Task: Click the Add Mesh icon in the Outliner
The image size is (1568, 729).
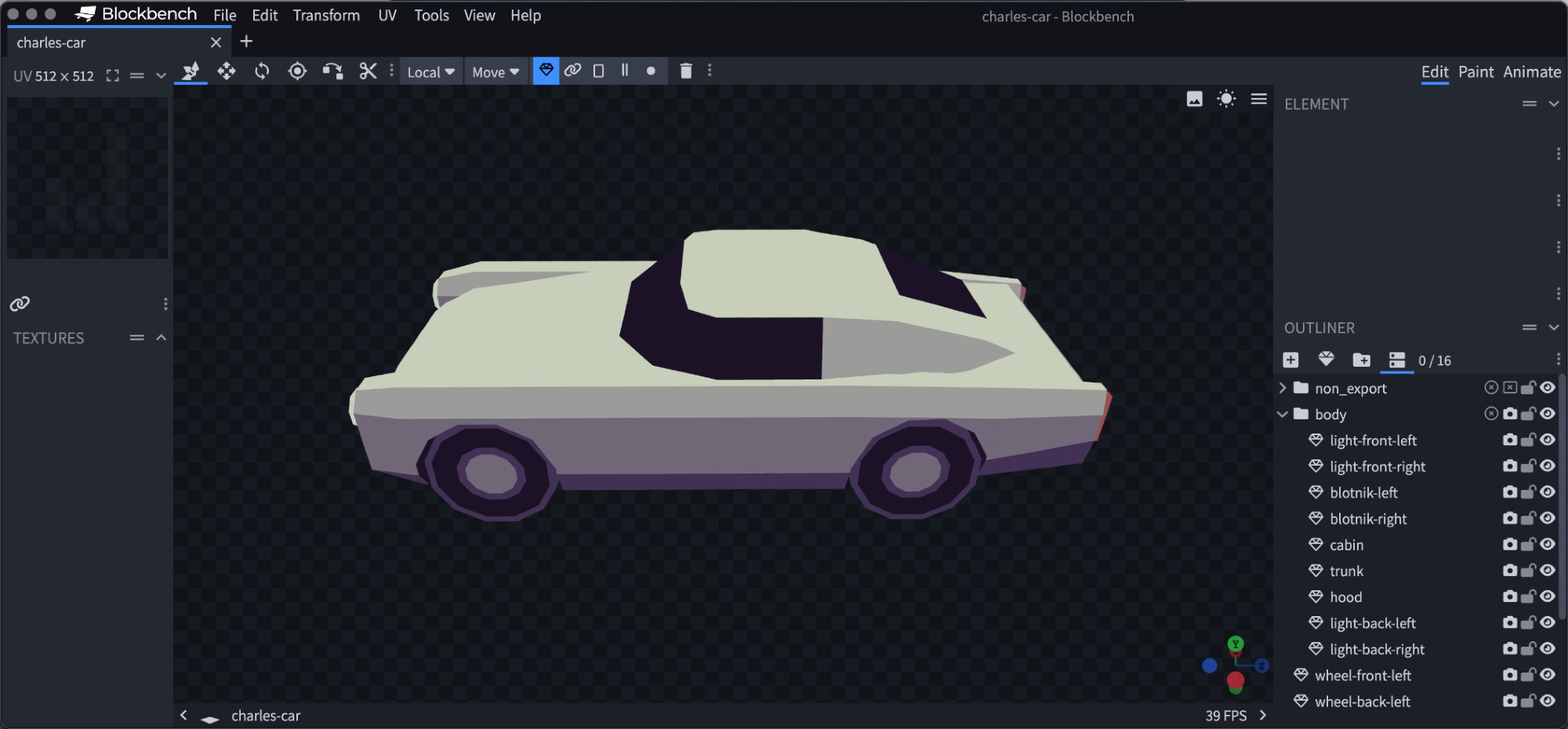Action: (x=1326, y=360)
